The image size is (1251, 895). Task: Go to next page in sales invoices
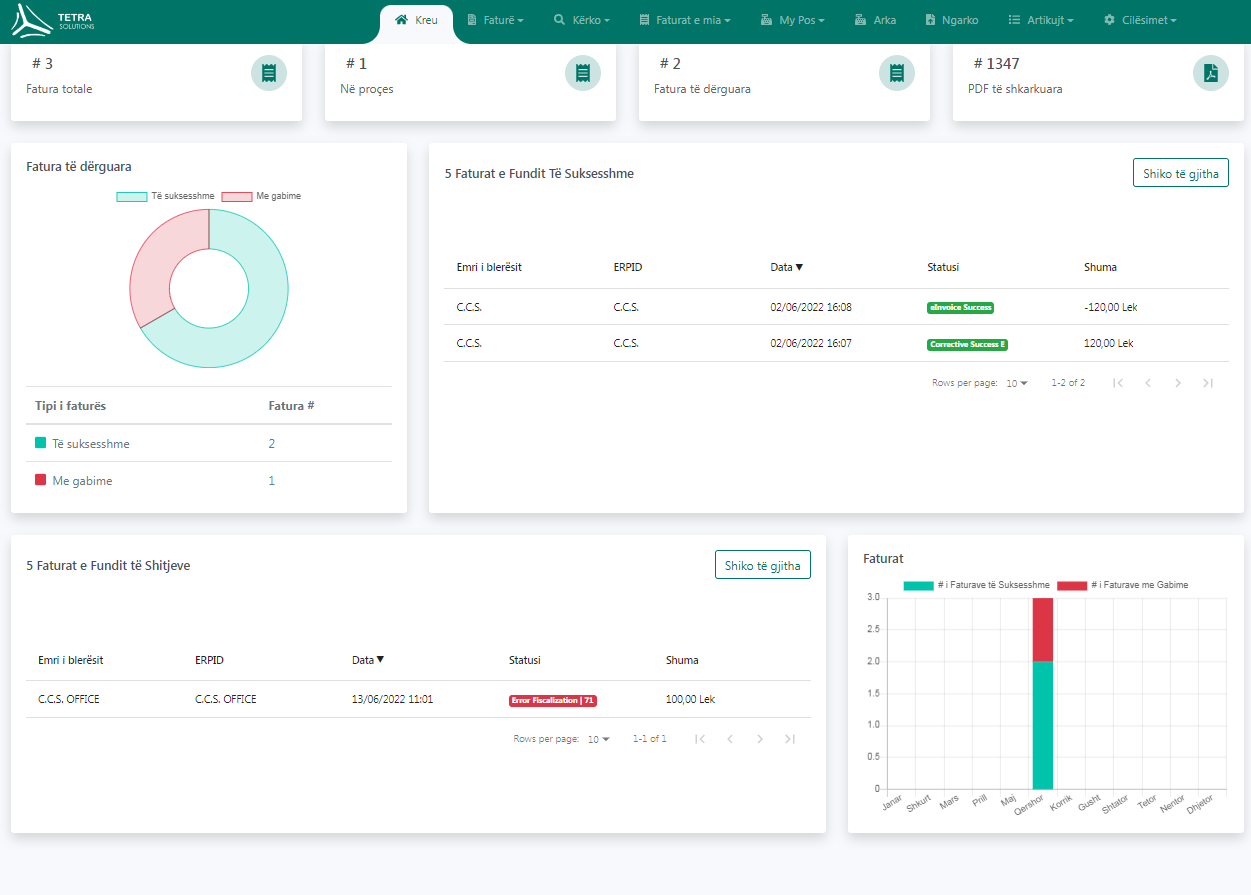pos(760,739)
